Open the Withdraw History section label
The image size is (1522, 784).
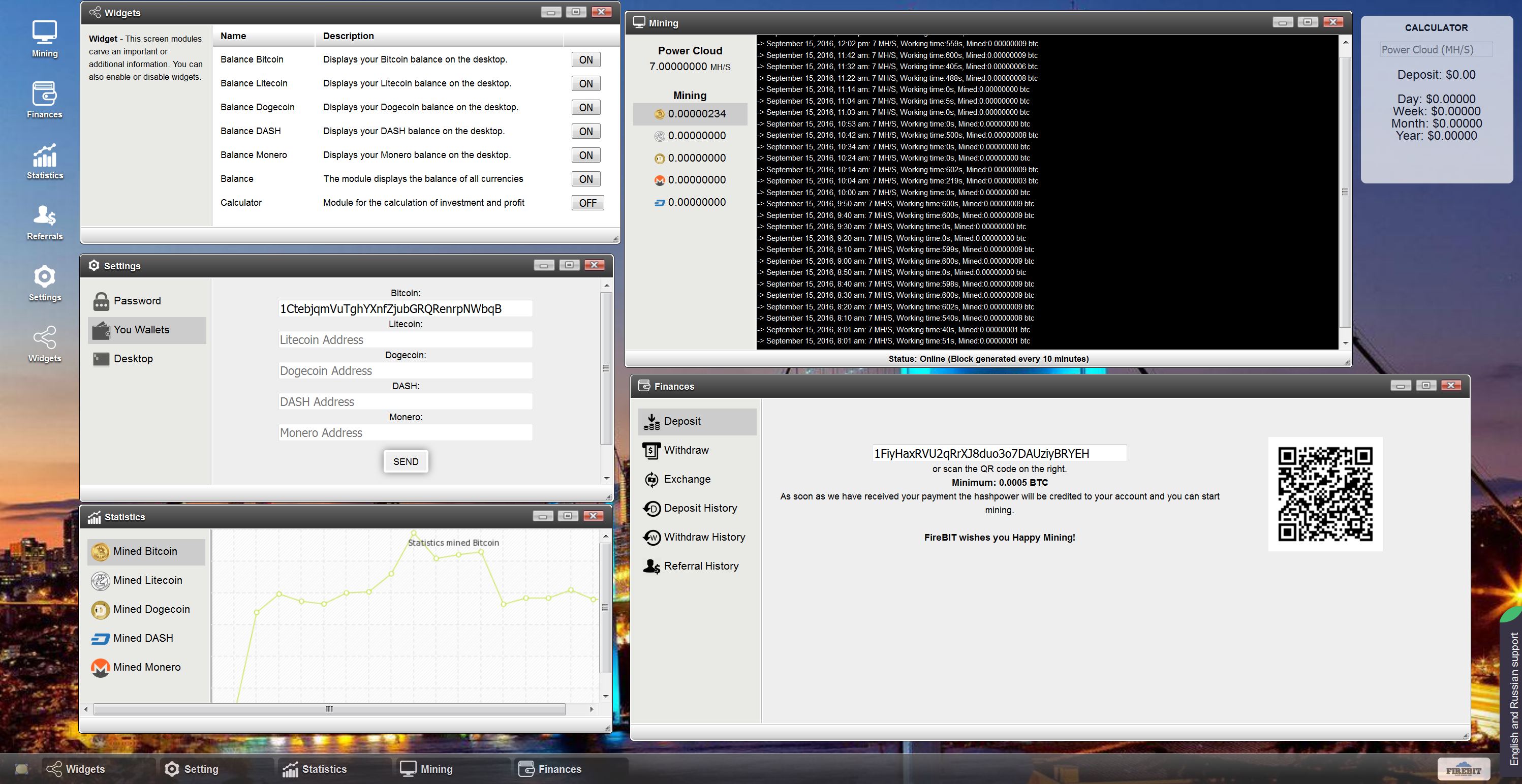(x=704, y=537)
